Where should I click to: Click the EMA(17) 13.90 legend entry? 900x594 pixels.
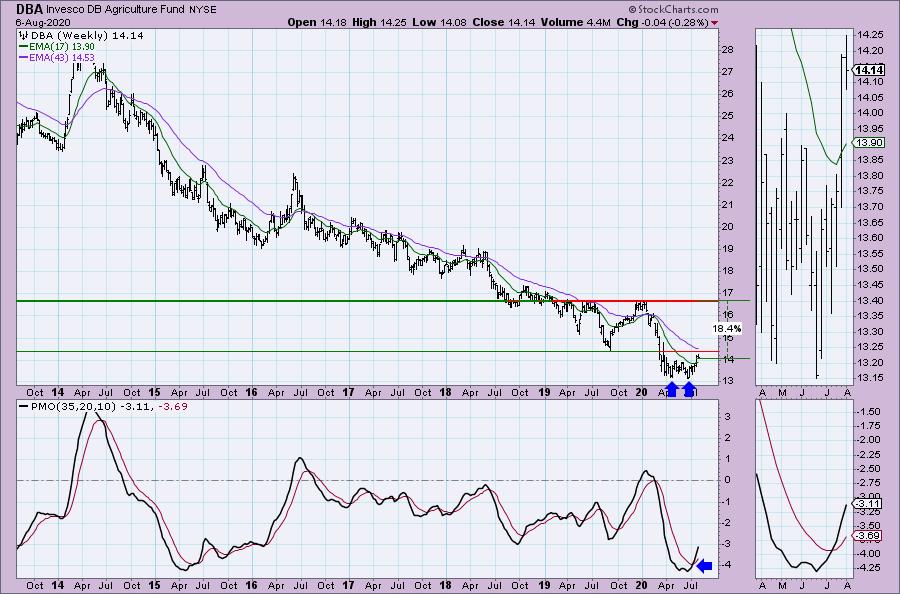tap(61, 46)
